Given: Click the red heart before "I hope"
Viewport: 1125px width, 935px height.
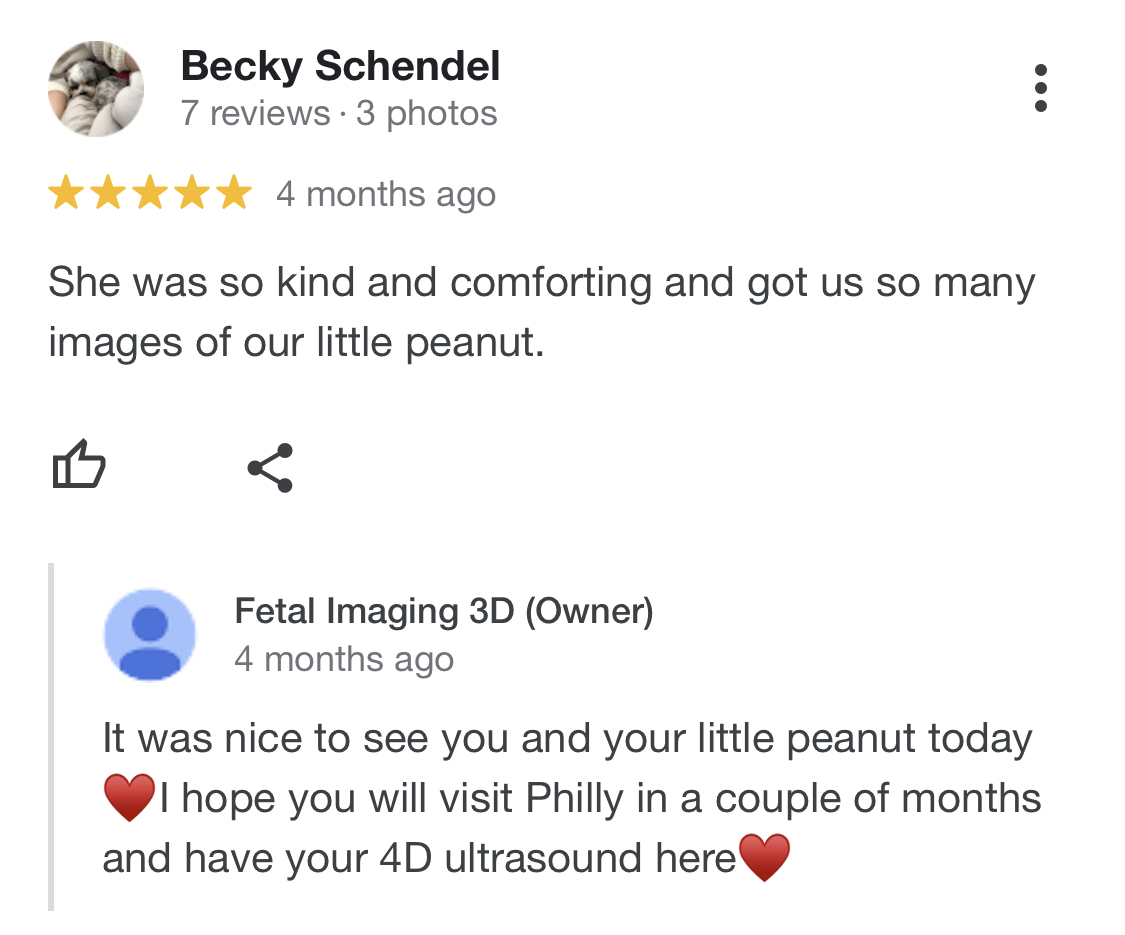Looking at the screenshot, I should tap(129, 799).
